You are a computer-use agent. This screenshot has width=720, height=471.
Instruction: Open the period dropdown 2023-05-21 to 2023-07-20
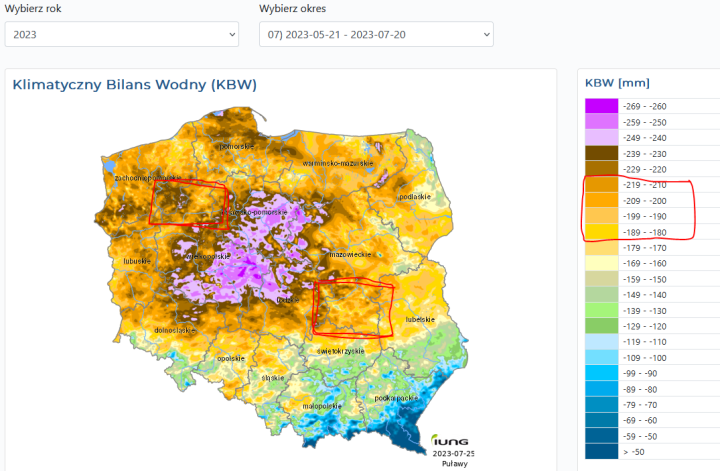[x=375, y=35]
